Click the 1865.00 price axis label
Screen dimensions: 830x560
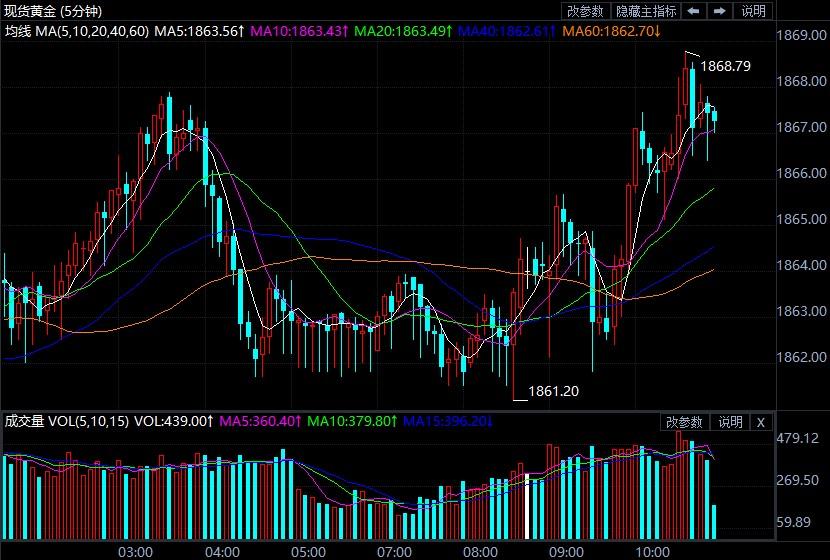click(x=801, y=219)
